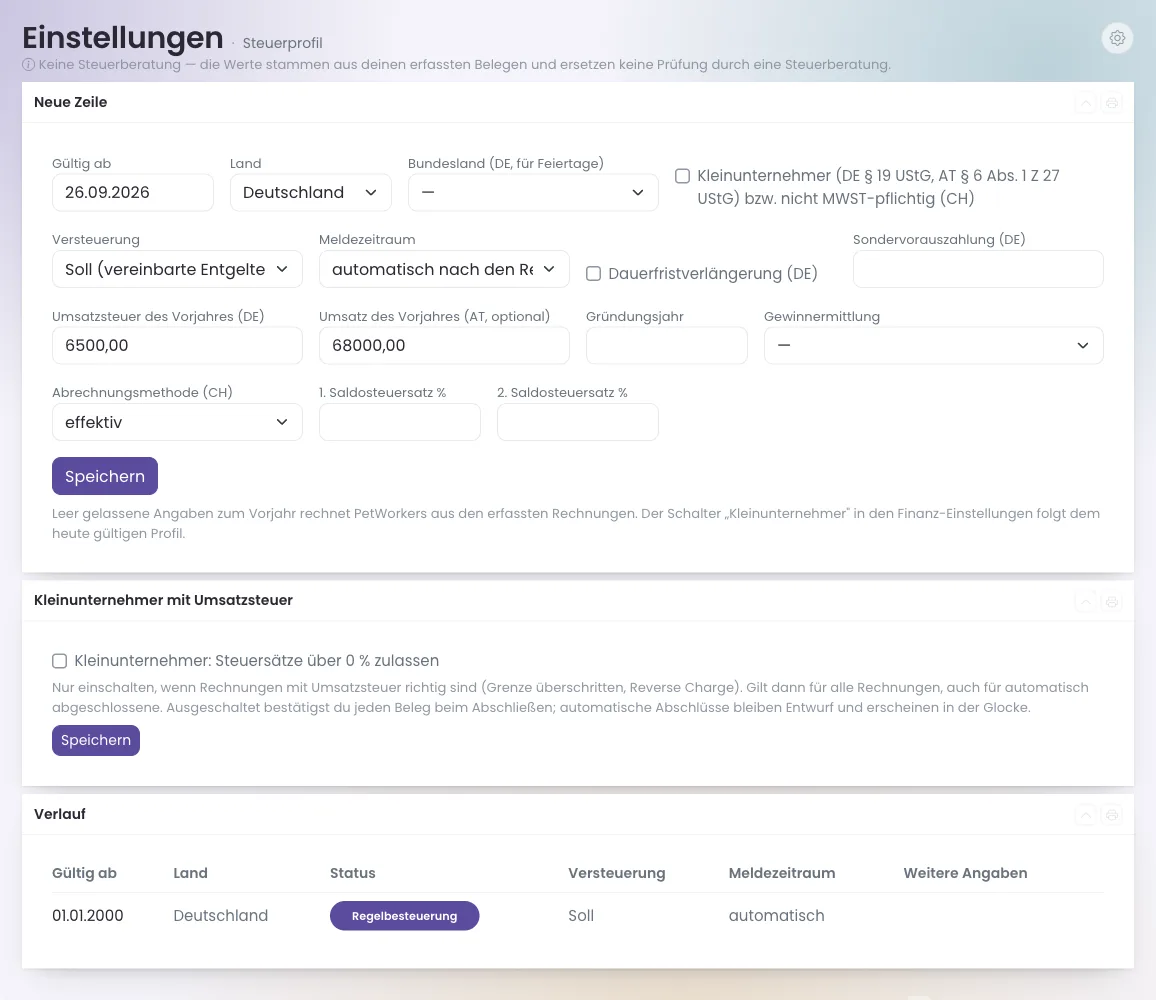Viewport: 1156px width, 1000px height.
Task: Click the Meldezeitraum column header in Verlauf
Action: tap(781, 873)
